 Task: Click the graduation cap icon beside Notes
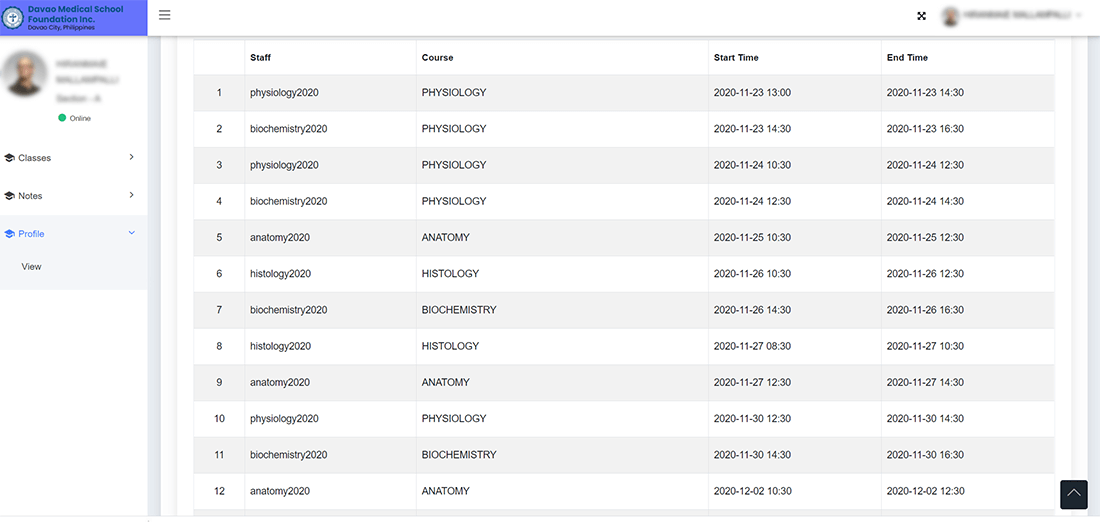pos(9,196)
